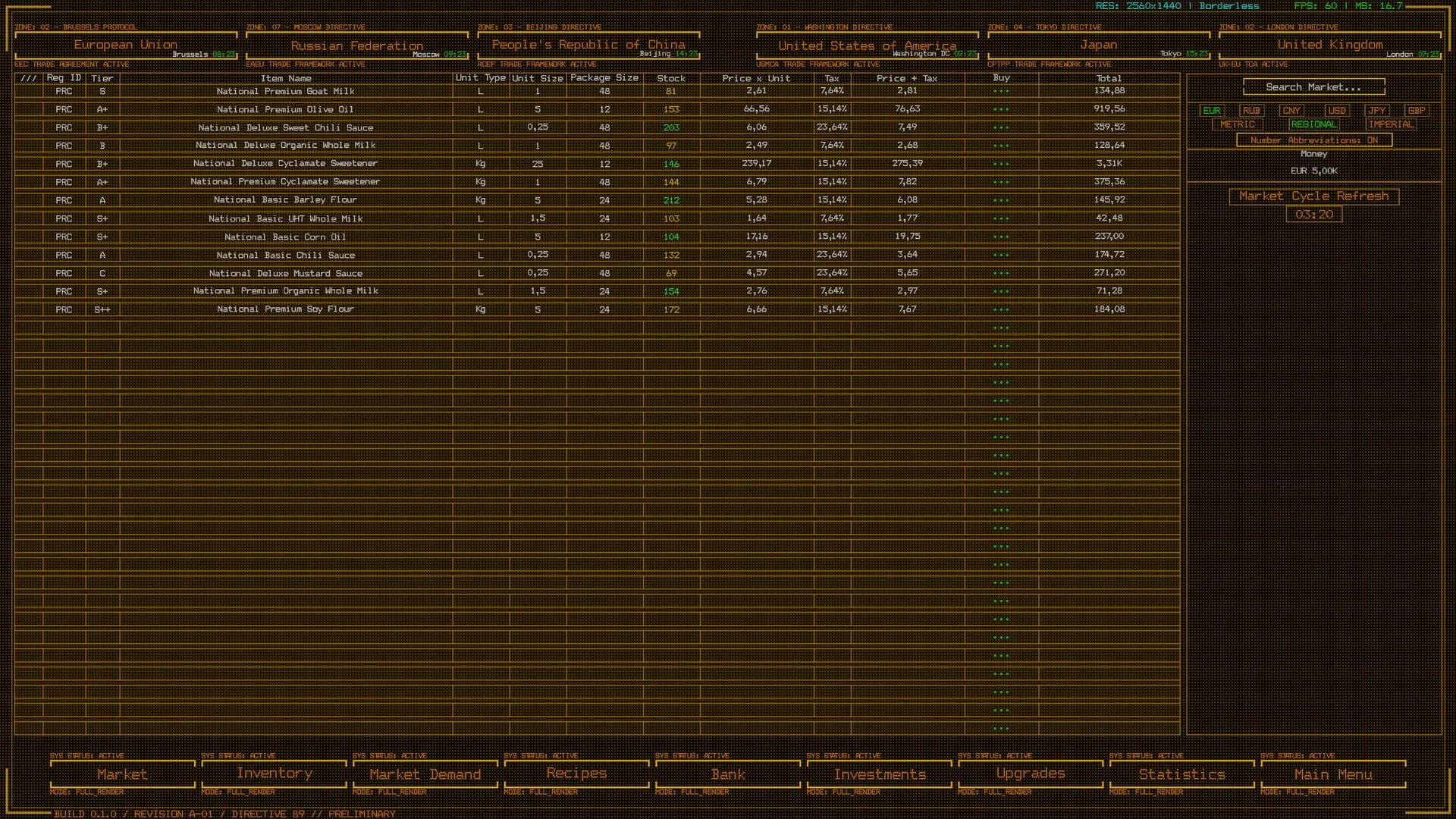The image size is (1456, 819).
Task: Switch to European Union market
Action: (x=126, y=45)
